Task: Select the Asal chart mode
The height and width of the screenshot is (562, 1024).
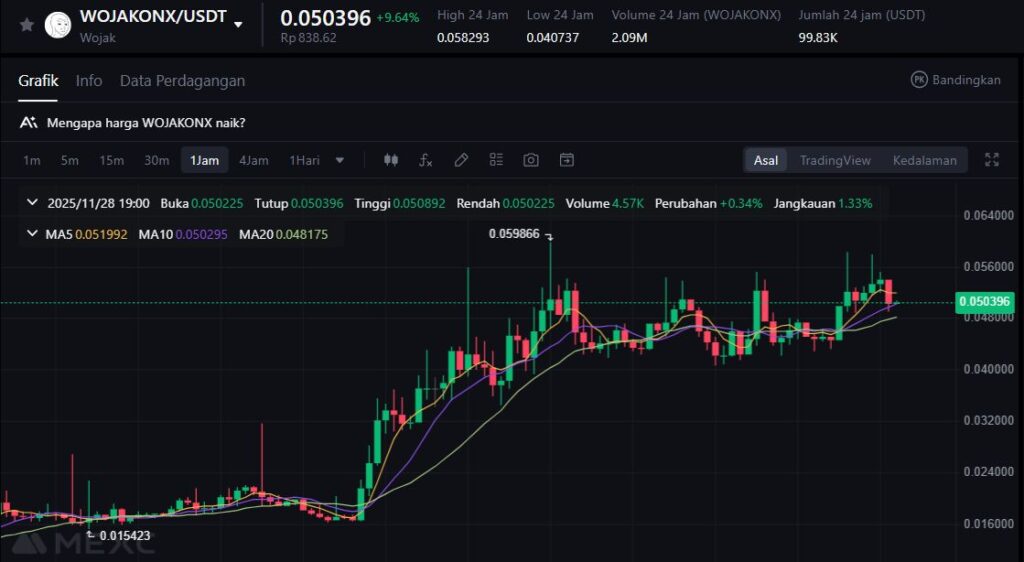Action: tap(766, 160)
